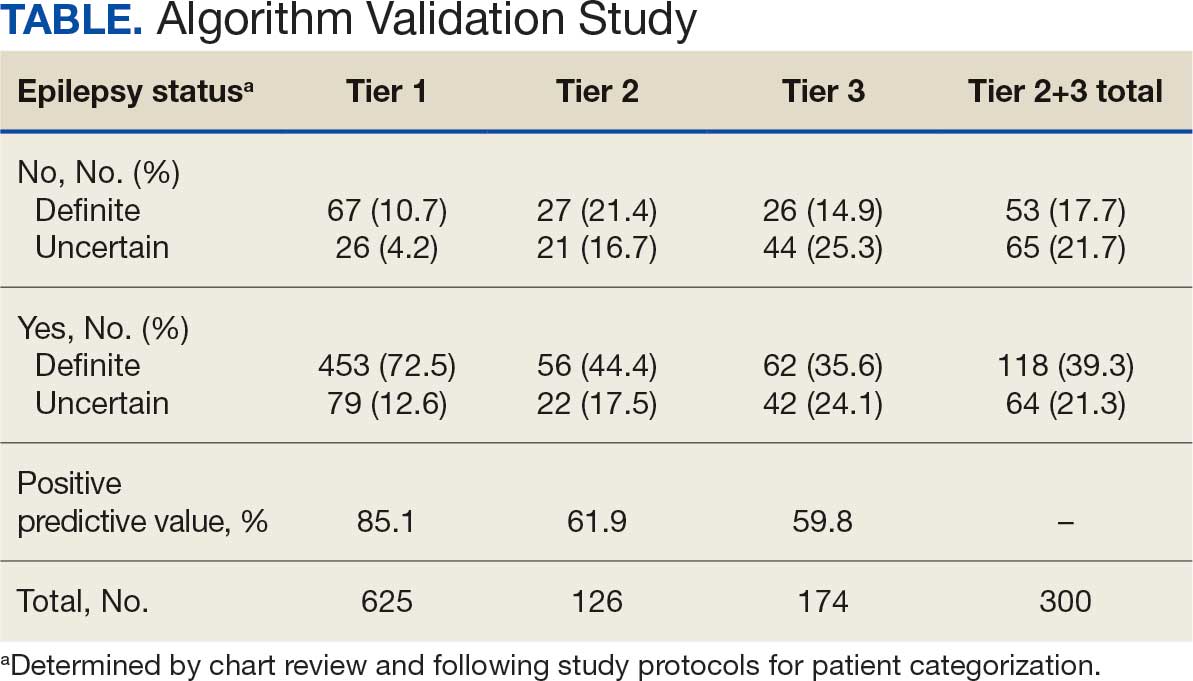Image resolution: width=1193 pixels, height=681 pixels.
Task: Select the Positive predictive value row label
Action: tap(143, 503)
